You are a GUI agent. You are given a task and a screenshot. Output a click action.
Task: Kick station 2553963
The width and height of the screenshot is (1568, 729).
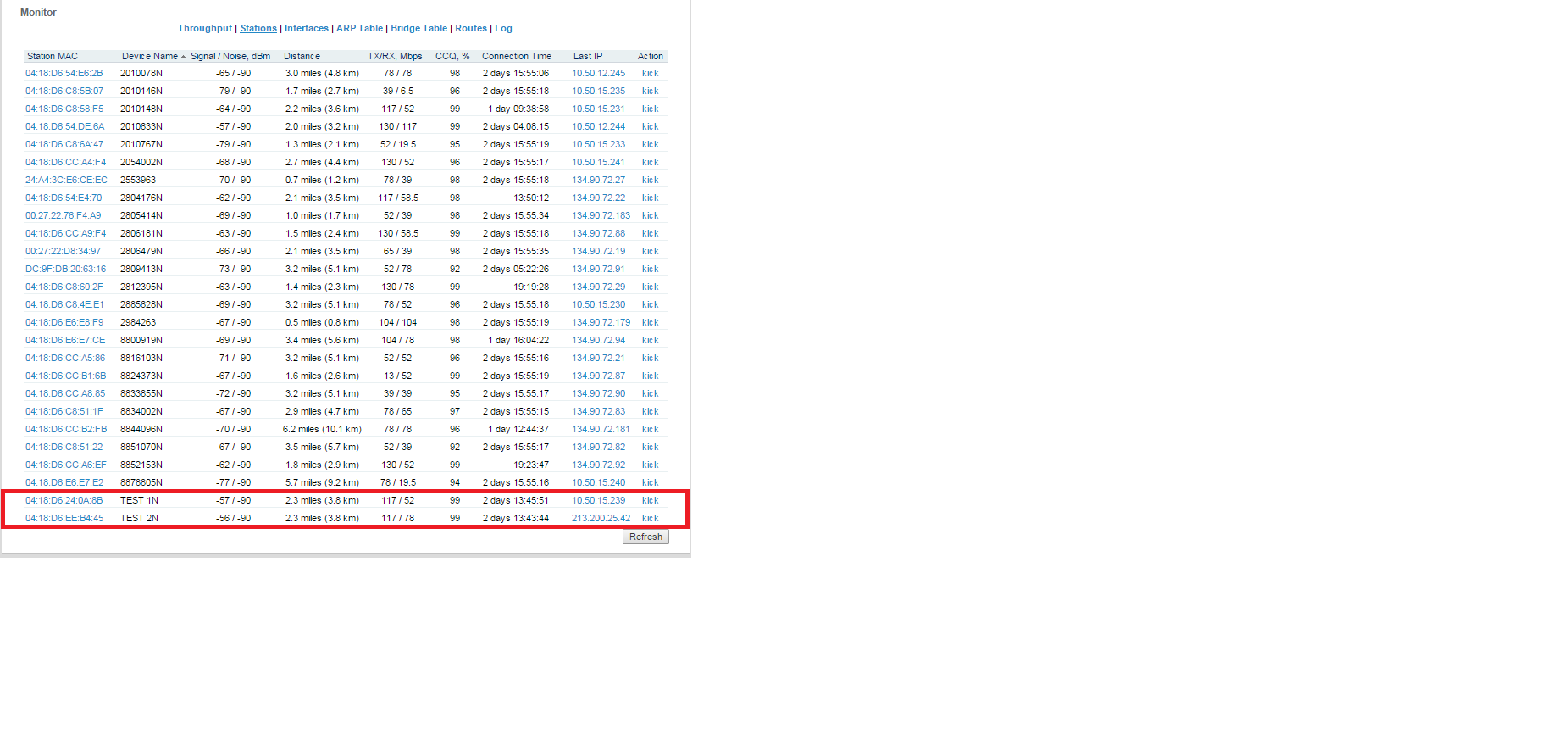pos(650,180)
